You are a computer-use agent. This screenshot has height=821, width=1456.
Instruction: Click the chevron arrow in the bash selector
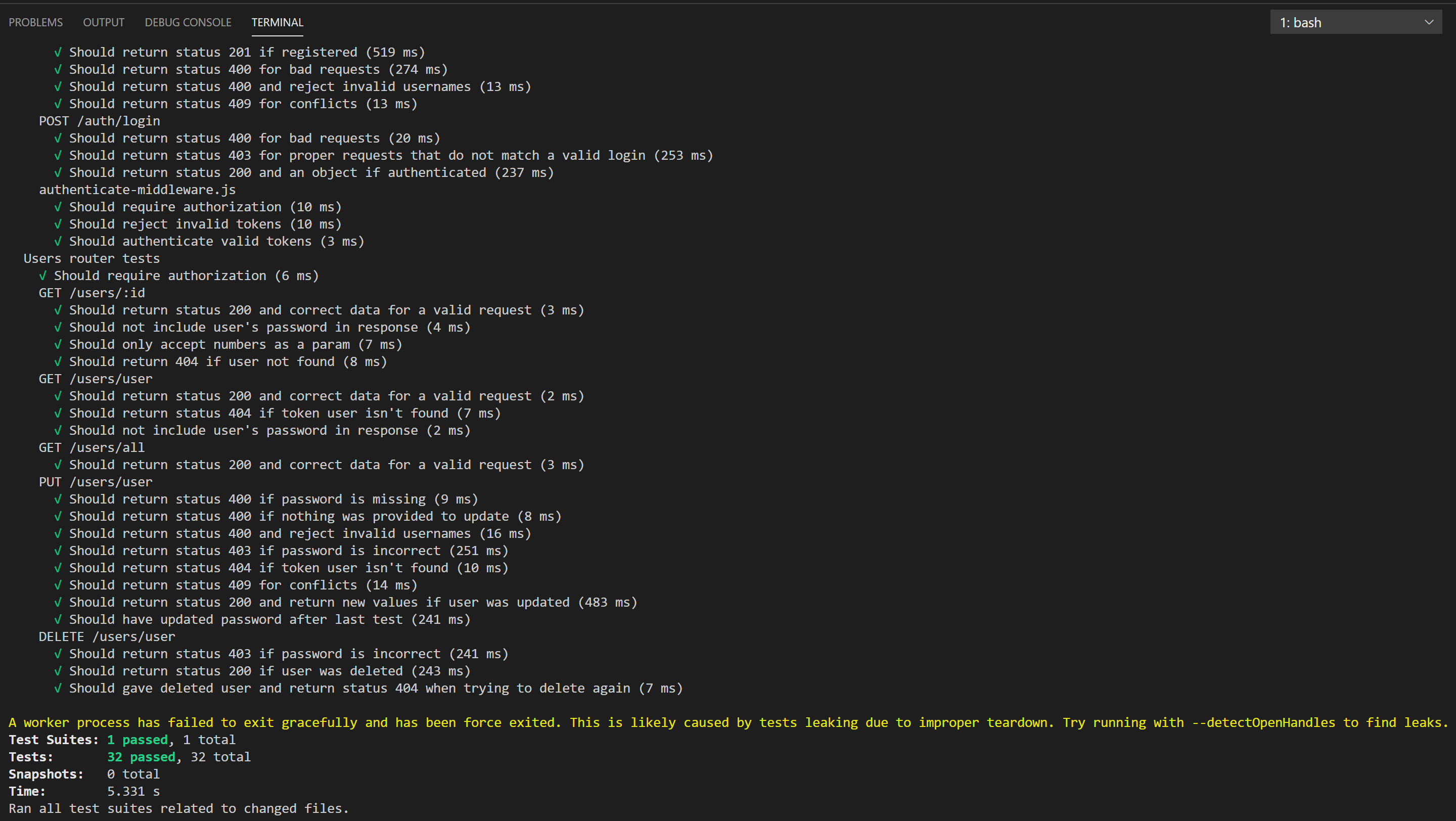point(1429,23)
